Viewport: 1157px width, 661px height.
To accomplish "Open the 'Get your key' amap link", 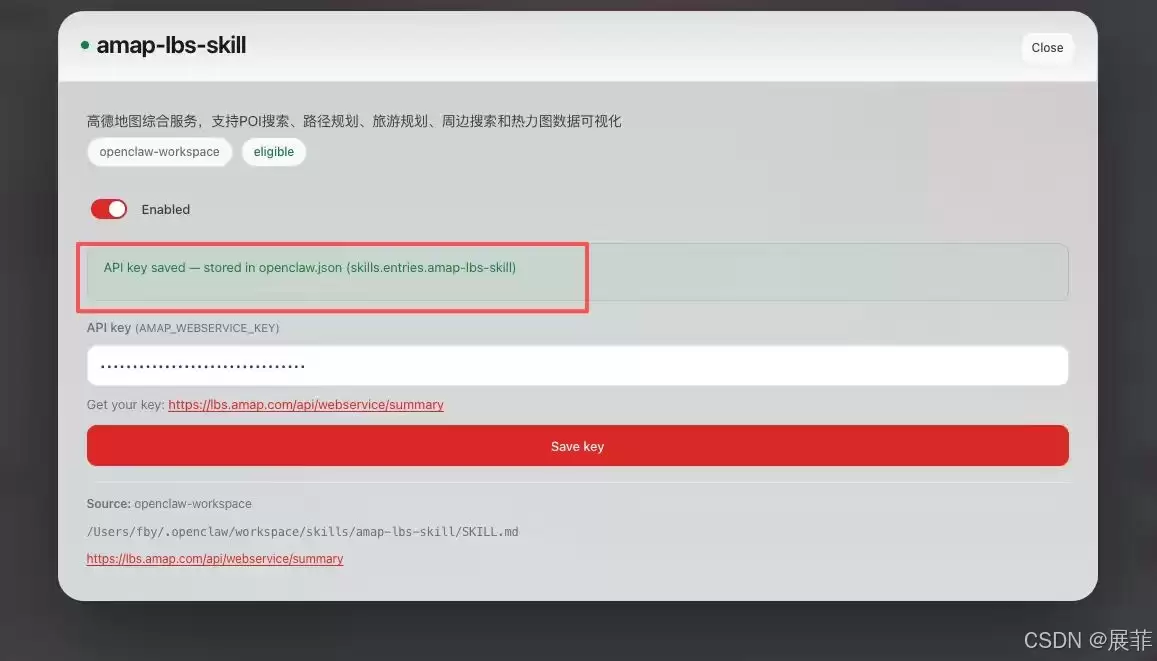I will pyautogui.click(x=305, y=404).
